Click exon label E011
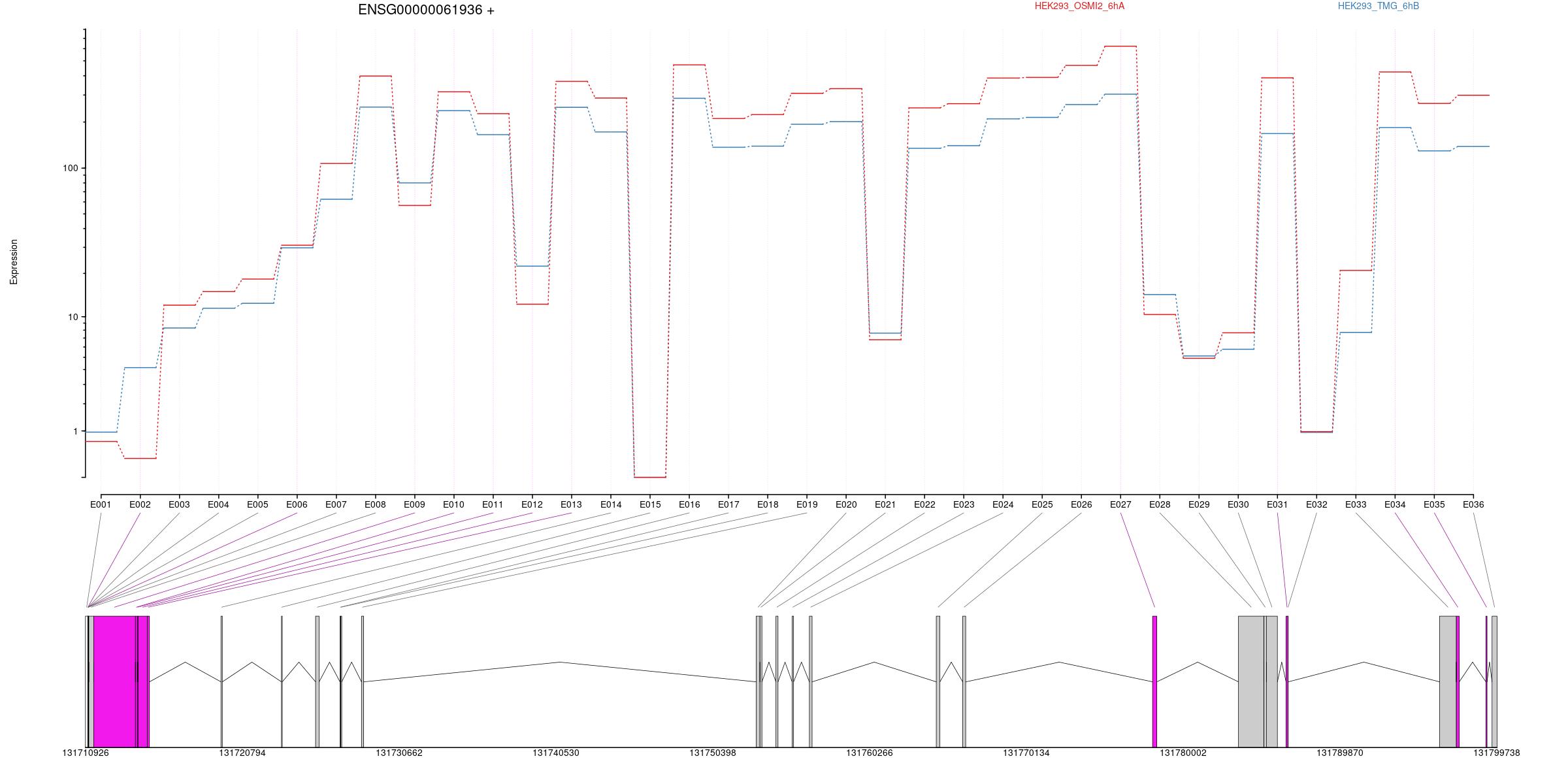Viewport: 1568px width, 784px height. 493,504
